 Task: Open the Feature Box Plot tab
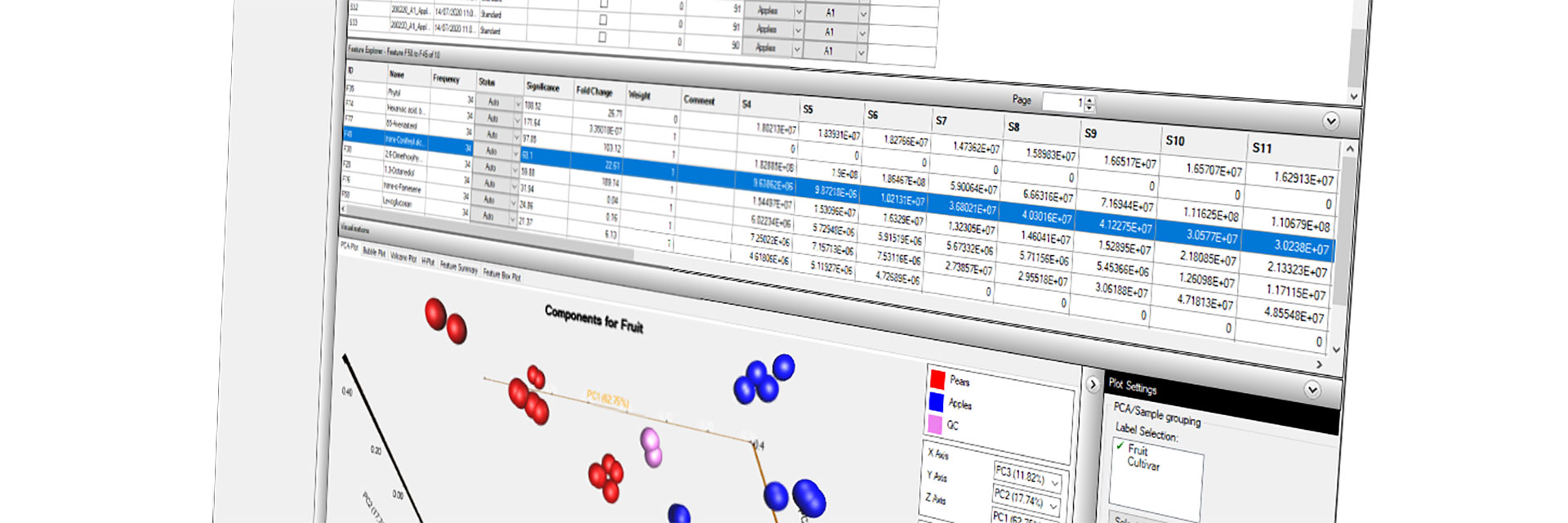tap(501, 275)
